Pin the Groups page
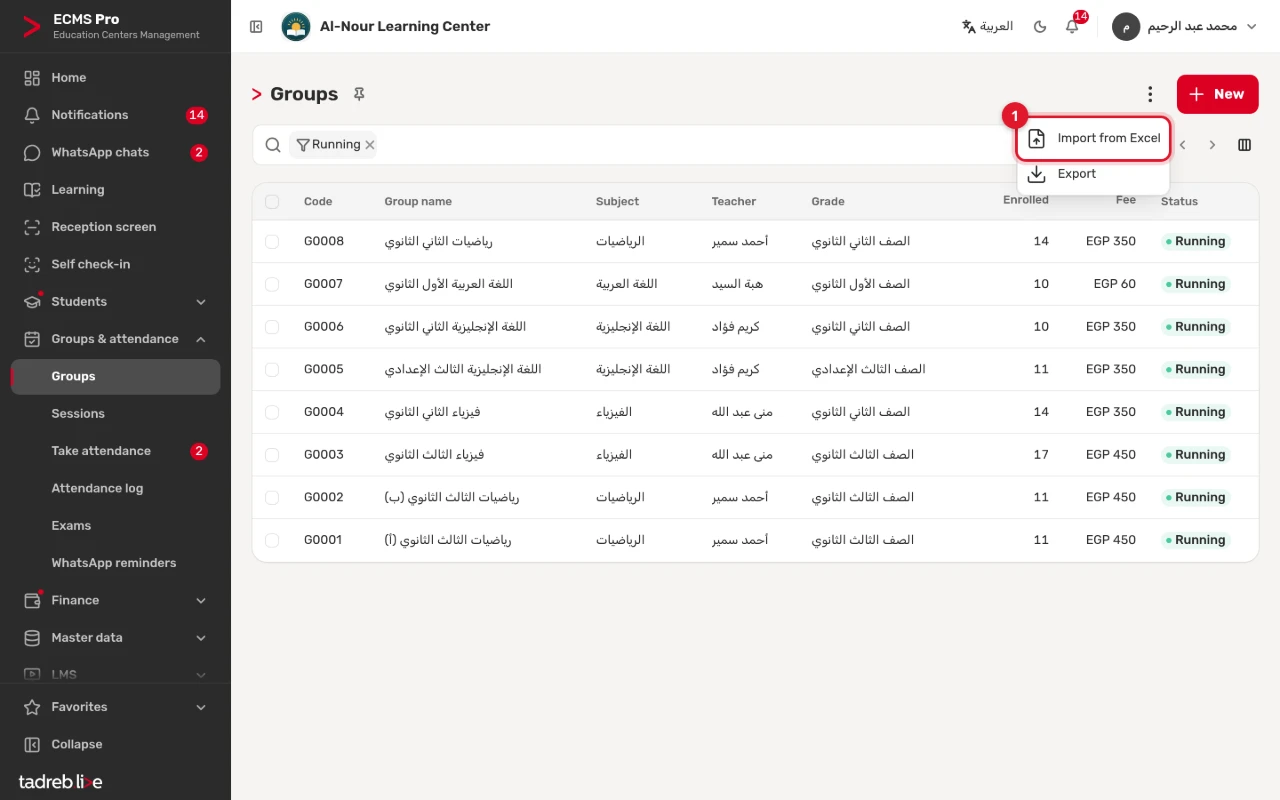1280x800 pixels. pyautogui.click(x=359, y=94)
